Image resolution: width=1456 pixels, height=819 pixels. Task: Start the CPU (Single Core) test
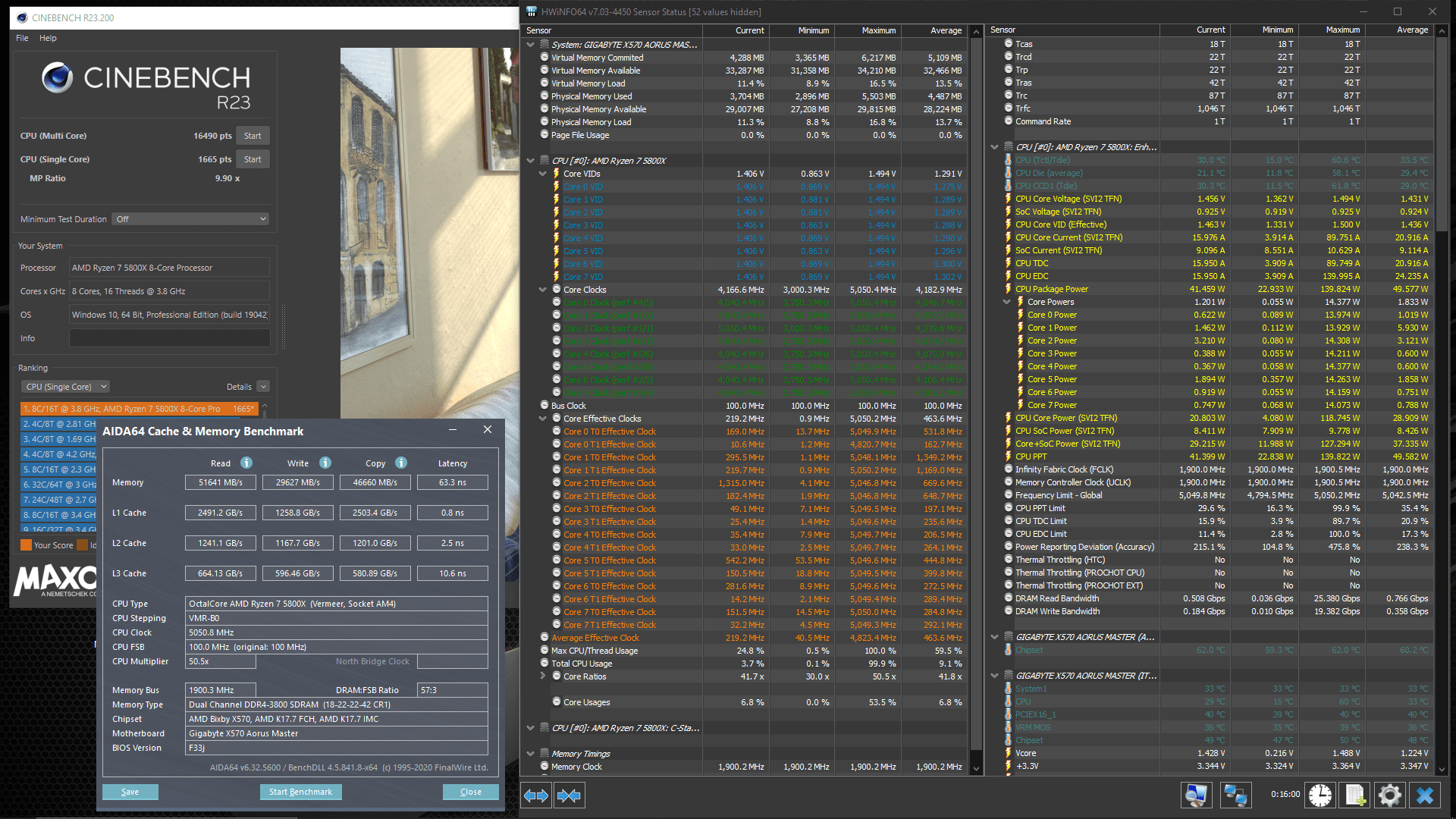(253, 159)
